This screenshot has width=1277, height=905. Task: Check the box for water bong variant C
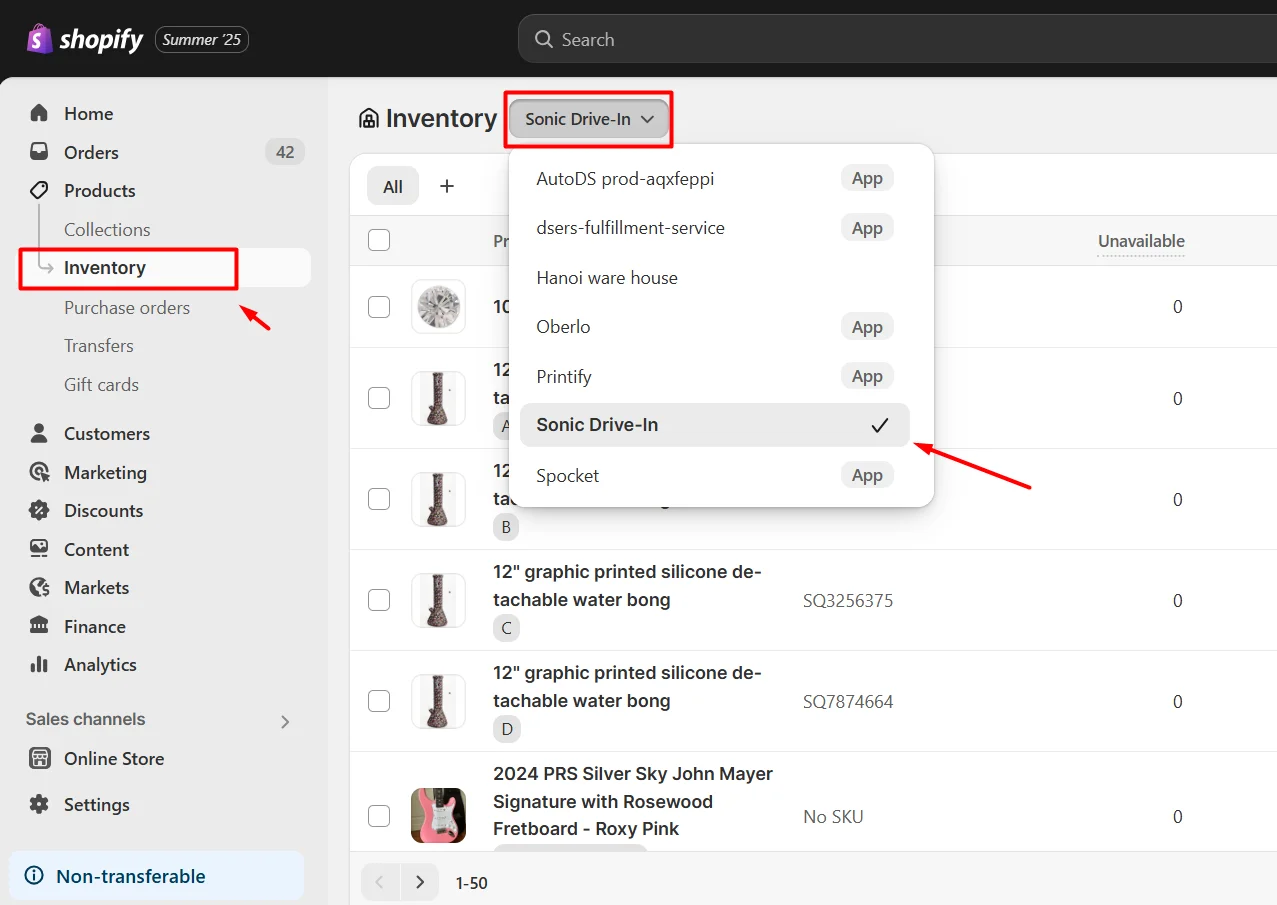click(x=379, y=600)
